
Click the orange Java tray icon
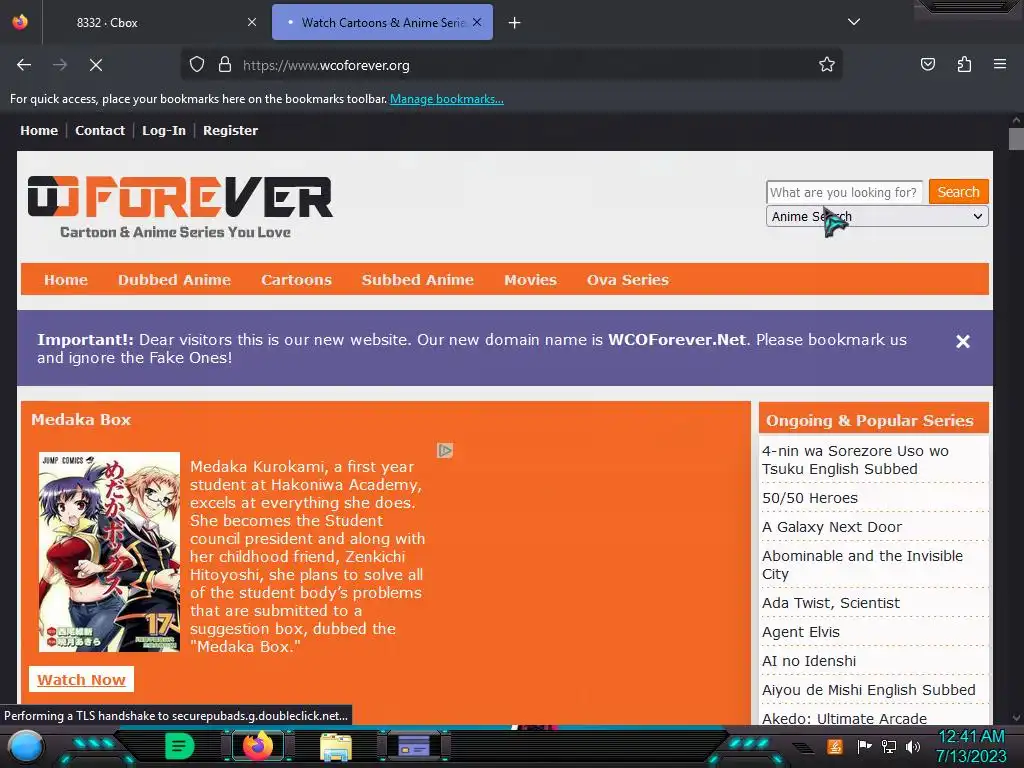point(835,746)
